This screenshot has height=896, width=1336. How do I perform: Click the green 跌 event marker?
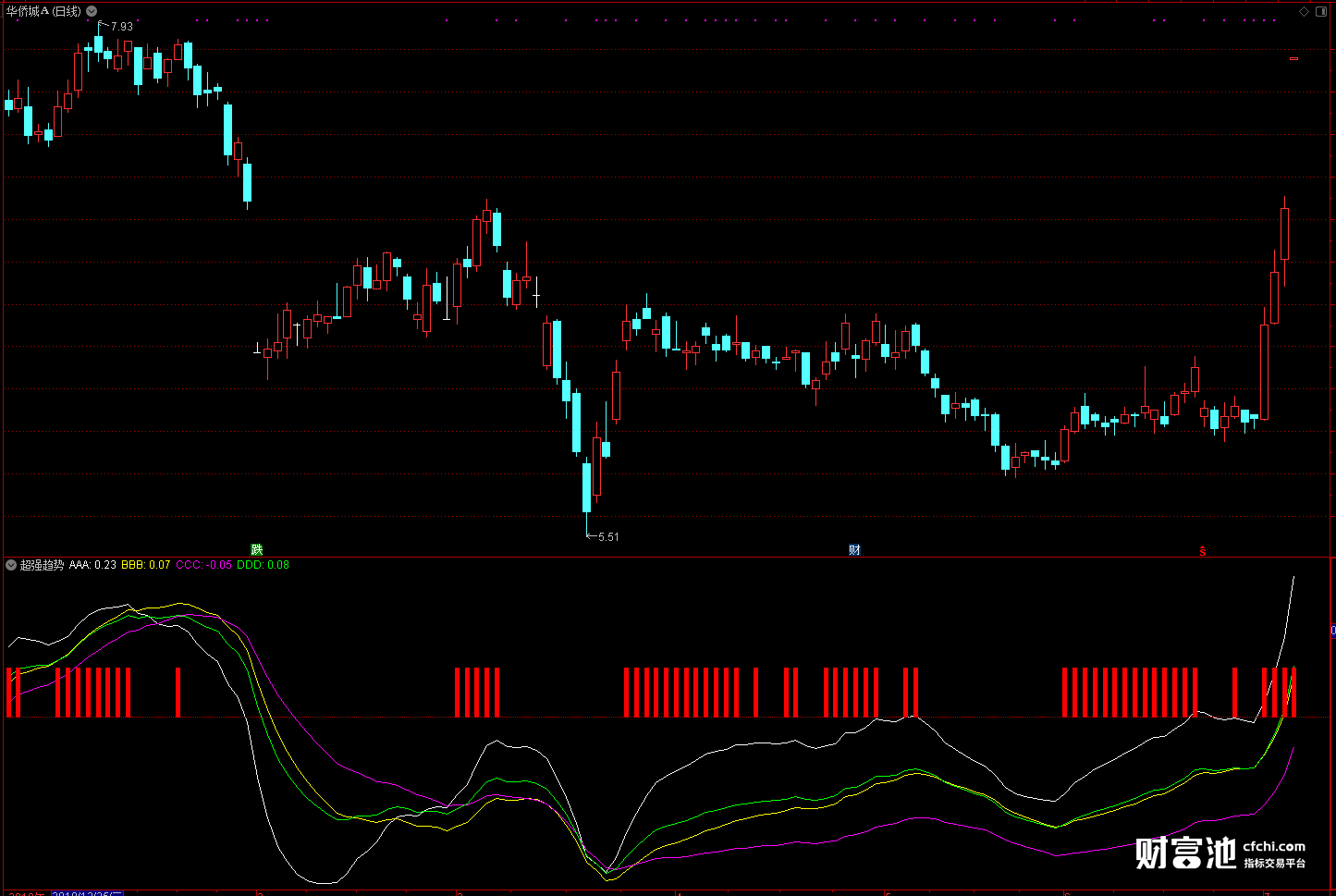click(x=257, y=550)
